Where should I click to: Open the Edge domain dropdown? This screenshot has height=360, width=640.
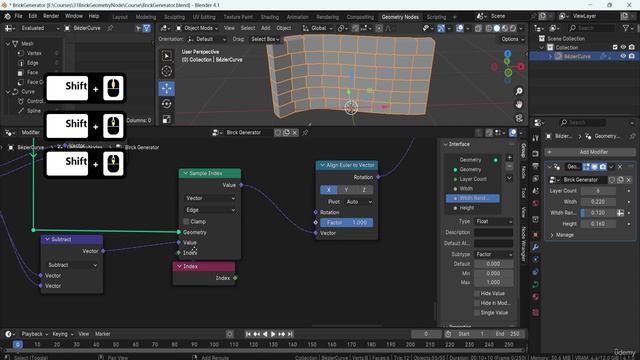(x=210, y=210)
